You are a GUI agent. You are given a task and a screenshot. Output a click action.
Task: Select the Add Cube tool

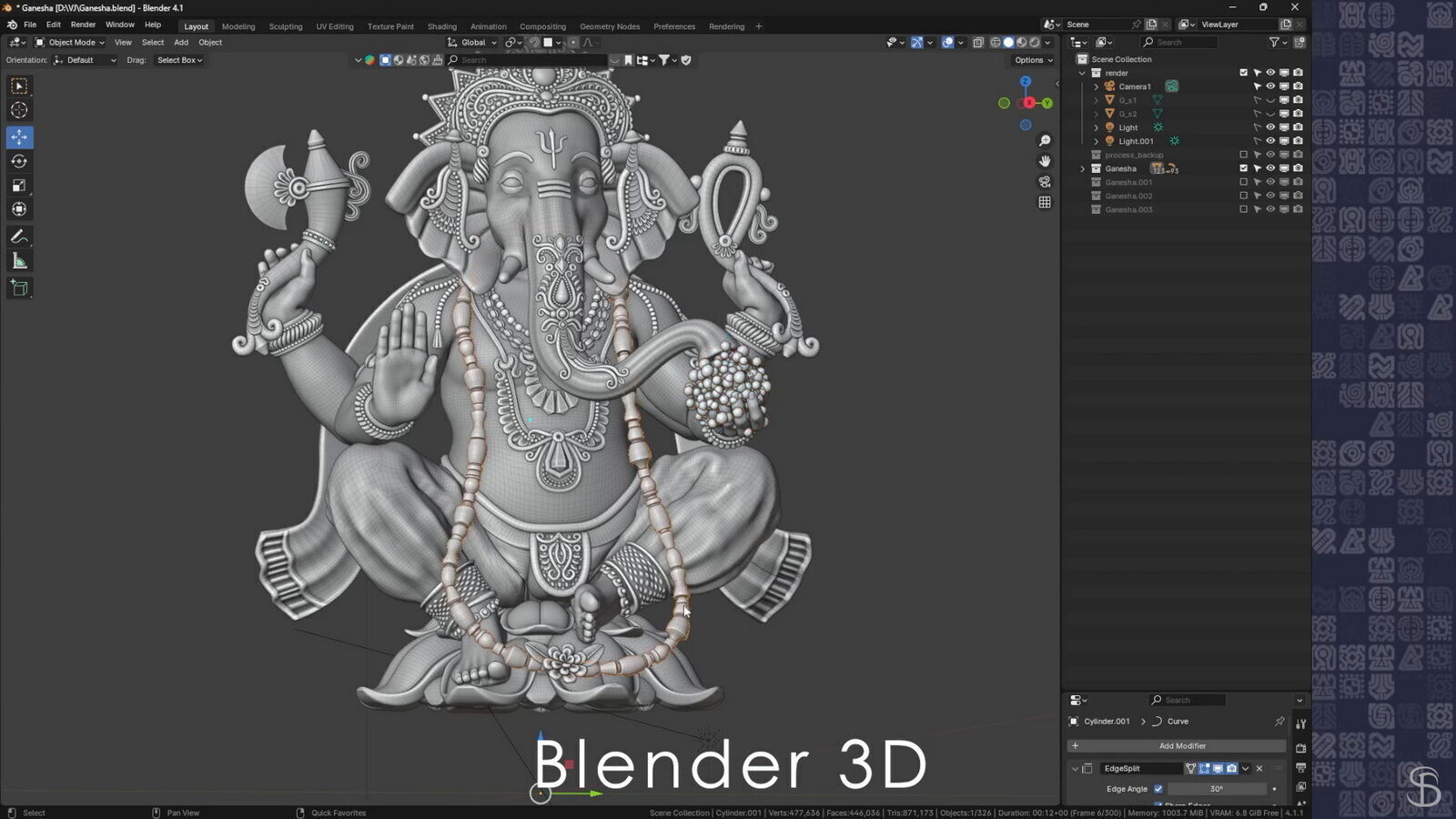click(19, 288)
